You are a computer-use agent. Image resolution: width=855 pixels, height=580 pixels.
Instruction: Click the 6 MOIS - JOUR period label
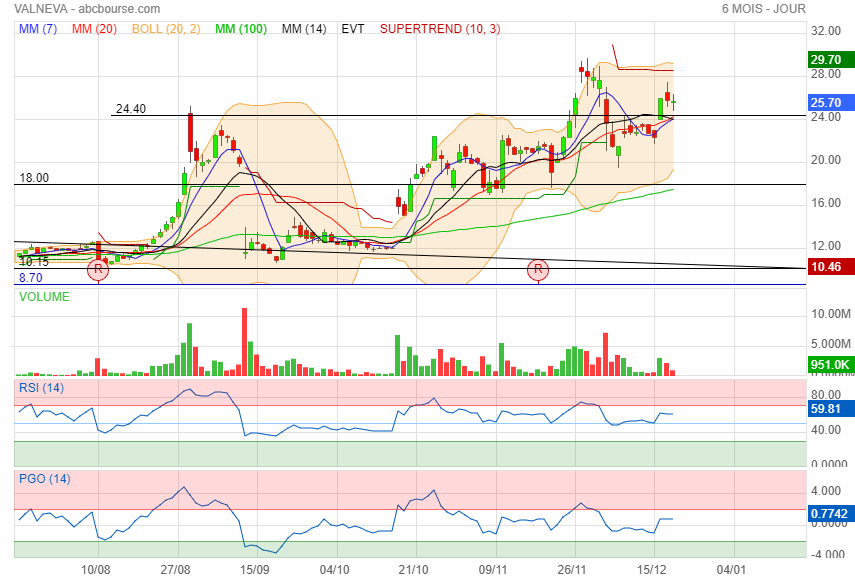click(764, 9)
